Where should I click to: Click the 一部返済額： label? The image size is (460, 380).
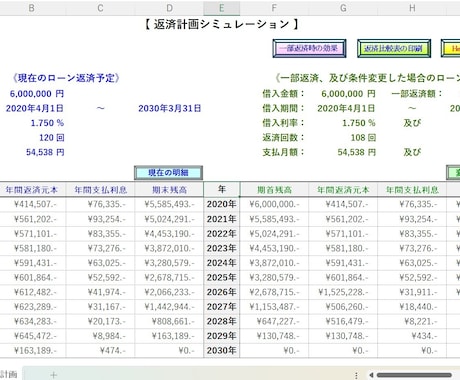tap(417, 94)
